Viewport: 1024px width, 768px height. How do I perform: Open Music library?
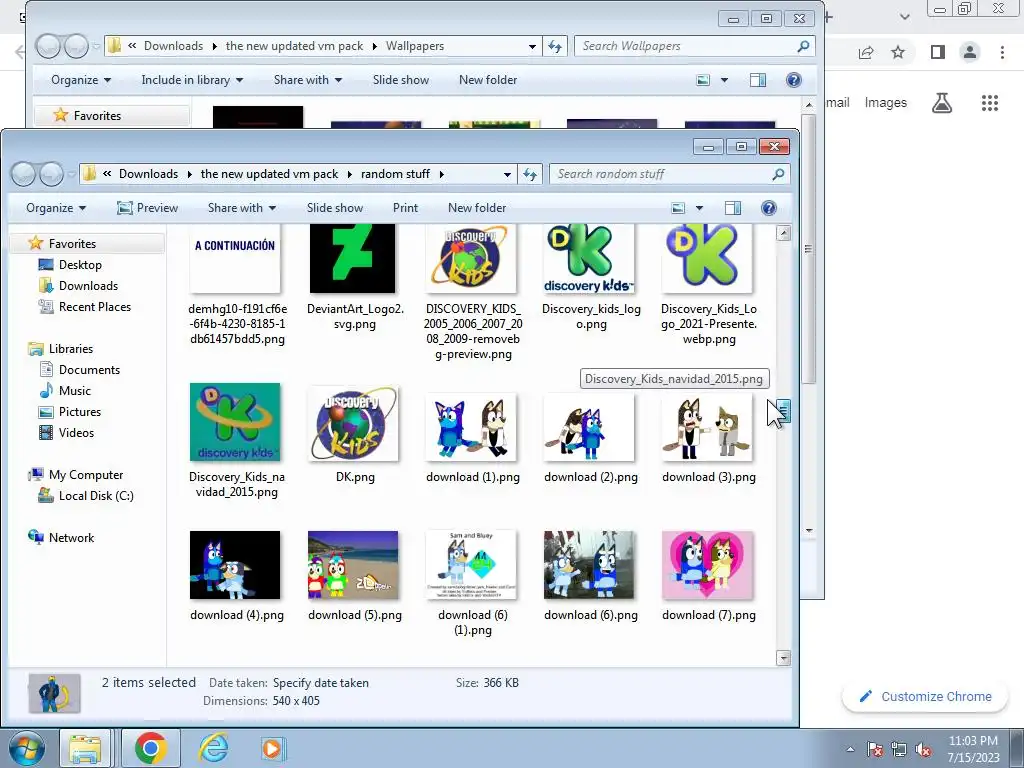(74, 391)
